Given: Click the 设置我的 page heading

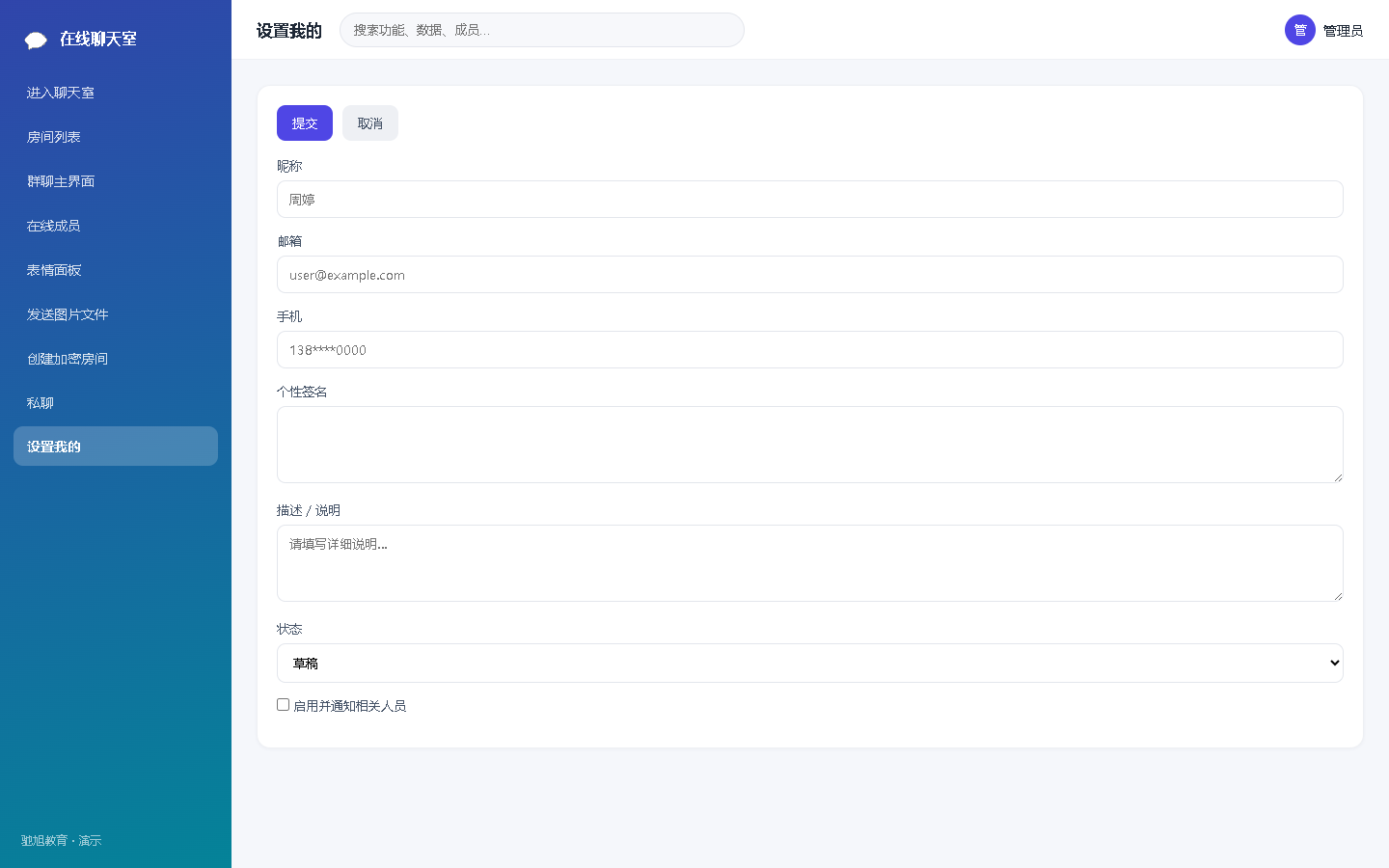Looking at the screenshot, I should pos(289,31).
